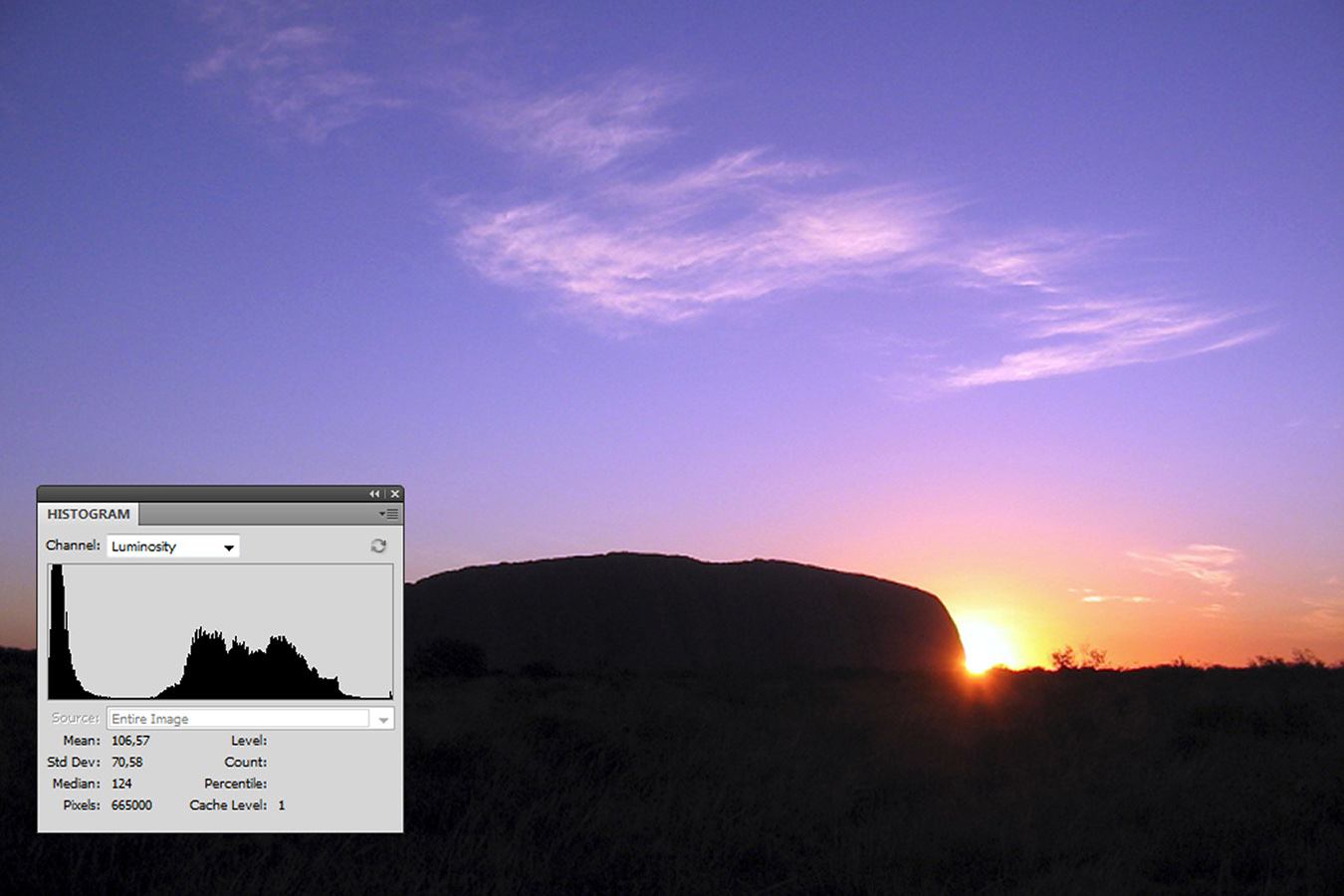Screen dimensions: 1344x896
Task: Click the dark title bar of the Histogram panel
Action: click(x=199, y=494)
